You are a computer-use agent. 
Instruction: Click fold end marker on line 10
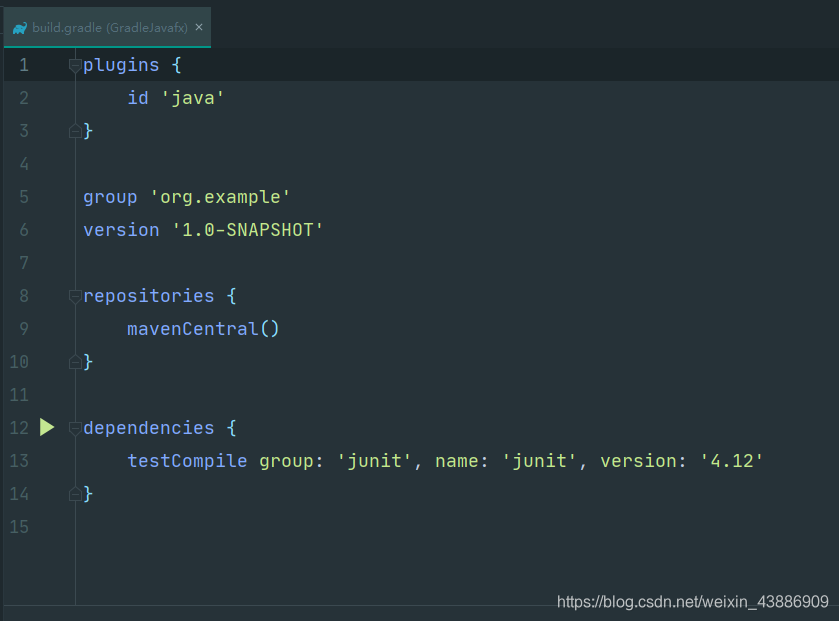click(75, 362)
